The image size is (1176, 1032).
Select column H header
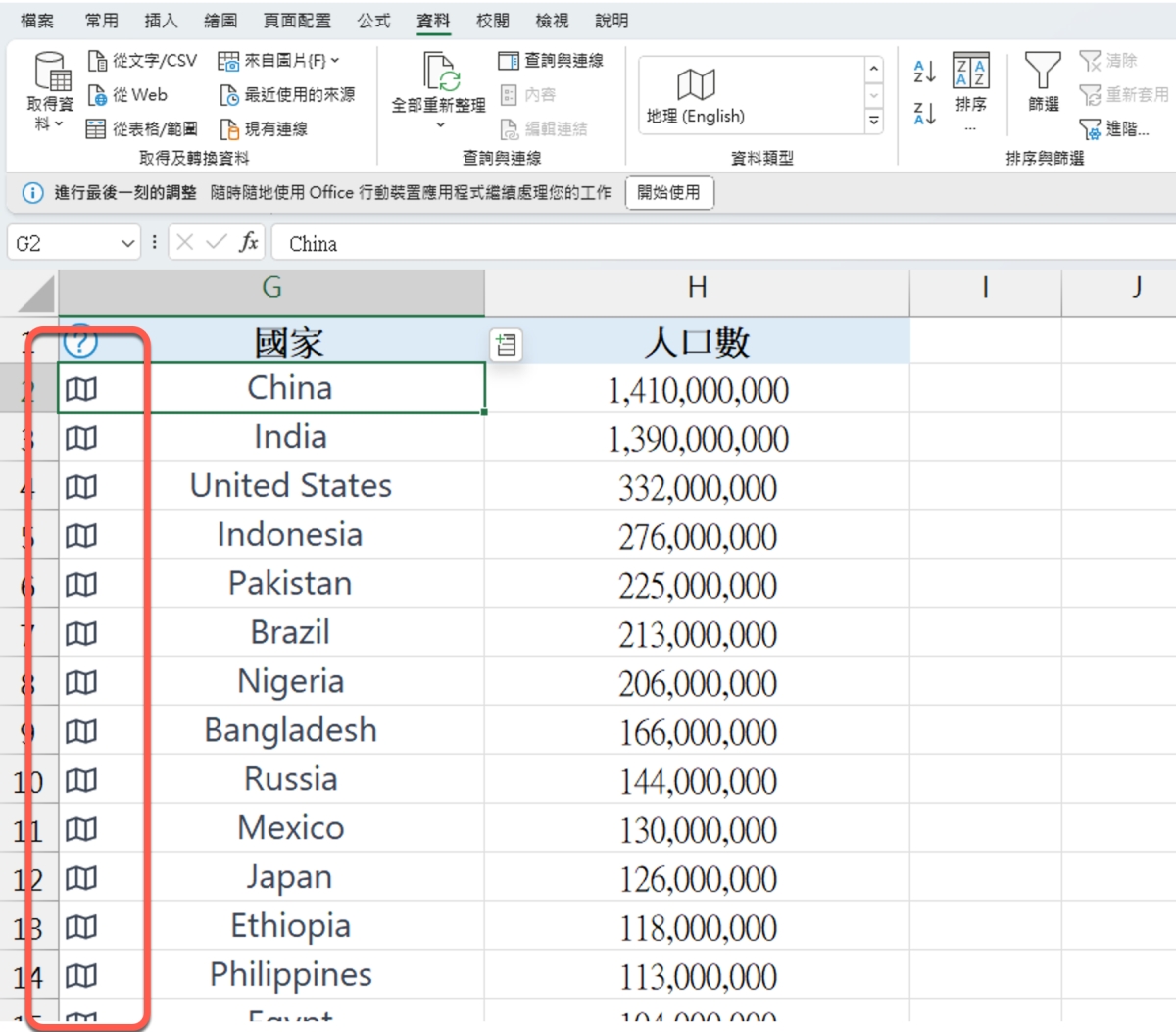[697, 288]
